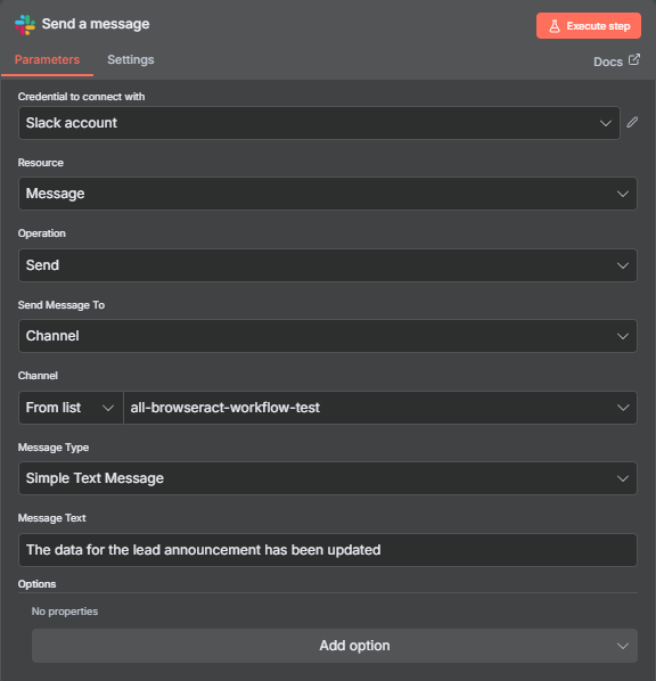Expand the Message Type dropdown

pyautogui.click(x=327, y=478)
